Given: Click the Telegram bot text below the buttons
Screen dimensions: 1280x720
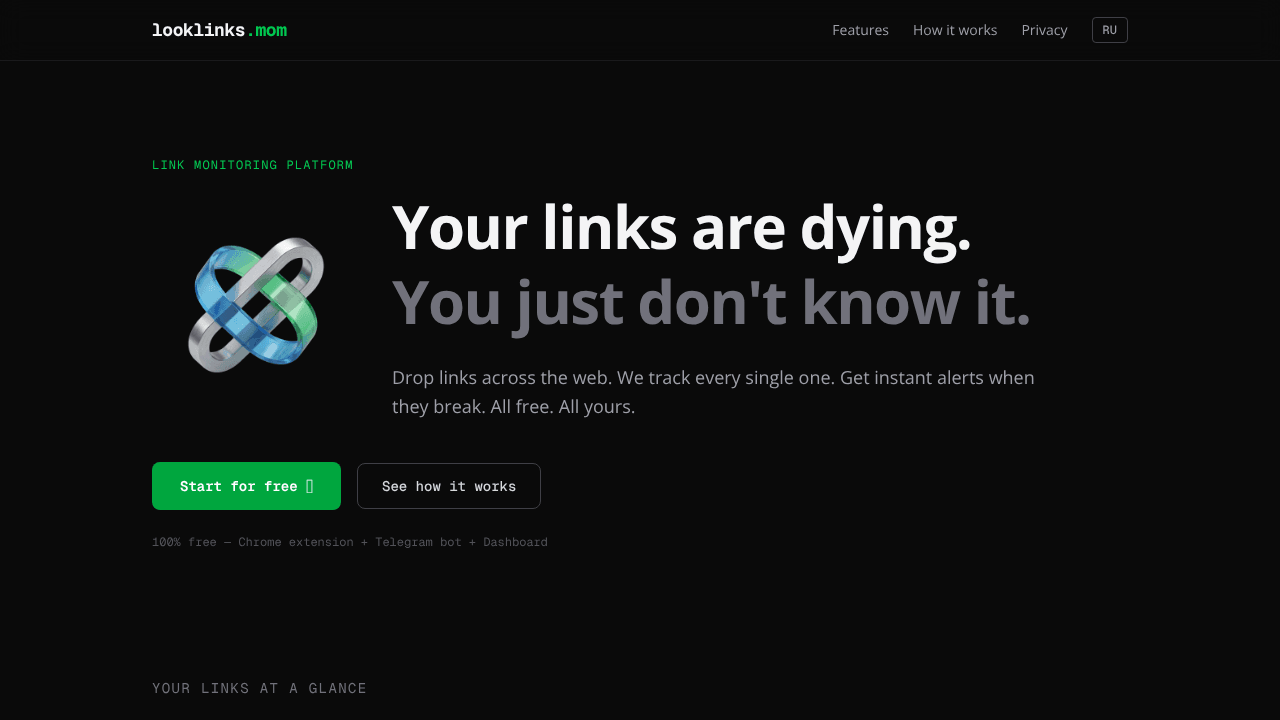Looking at the screenshot, I should point(418,542).
